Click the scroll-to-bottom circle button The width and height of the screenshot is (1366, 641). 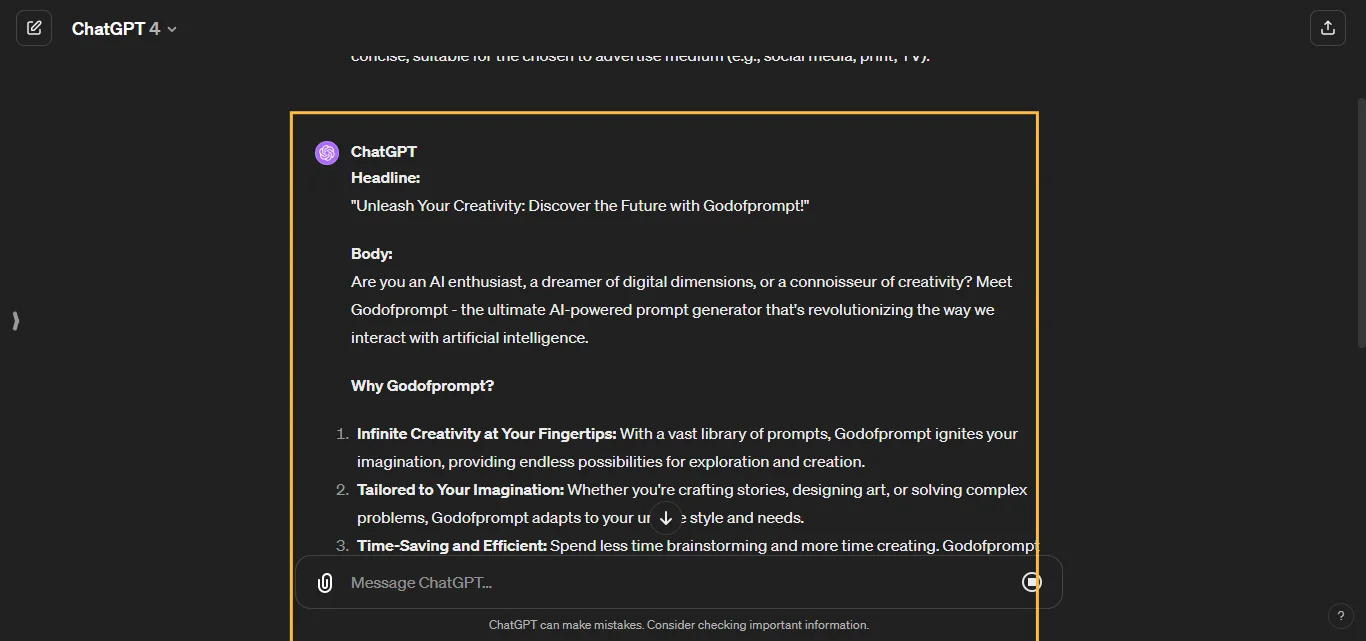coord(666,518)
